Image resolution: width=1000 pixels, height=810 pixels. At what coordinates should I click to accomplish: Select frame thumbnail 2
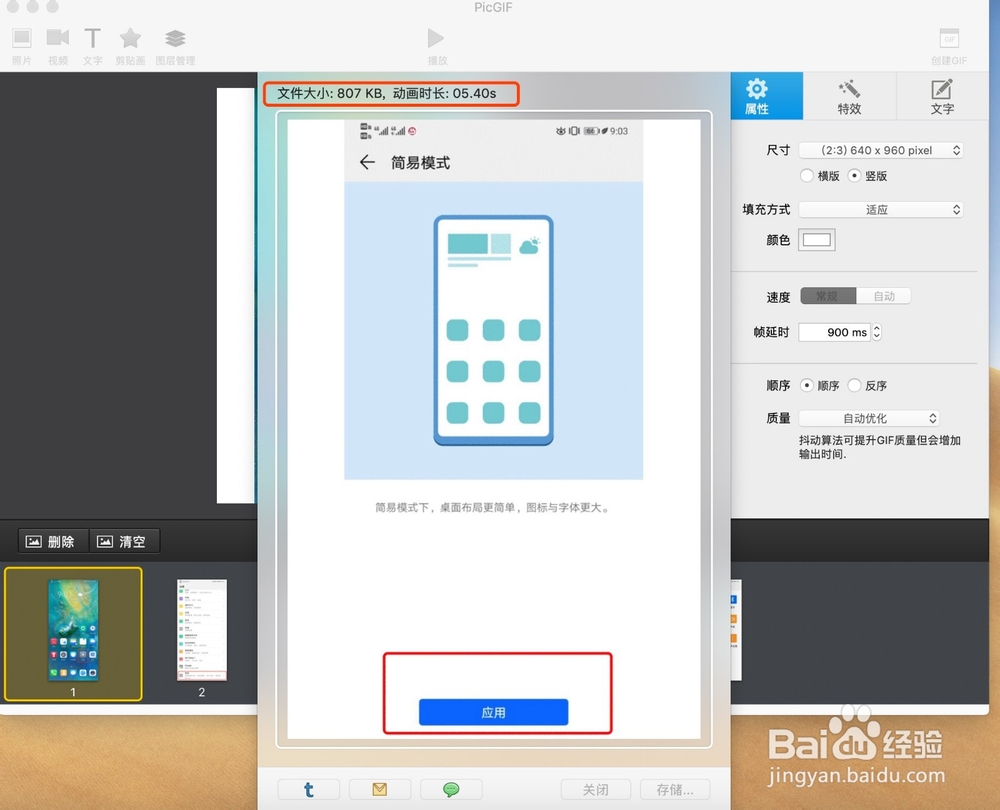[x=202, y=630]
